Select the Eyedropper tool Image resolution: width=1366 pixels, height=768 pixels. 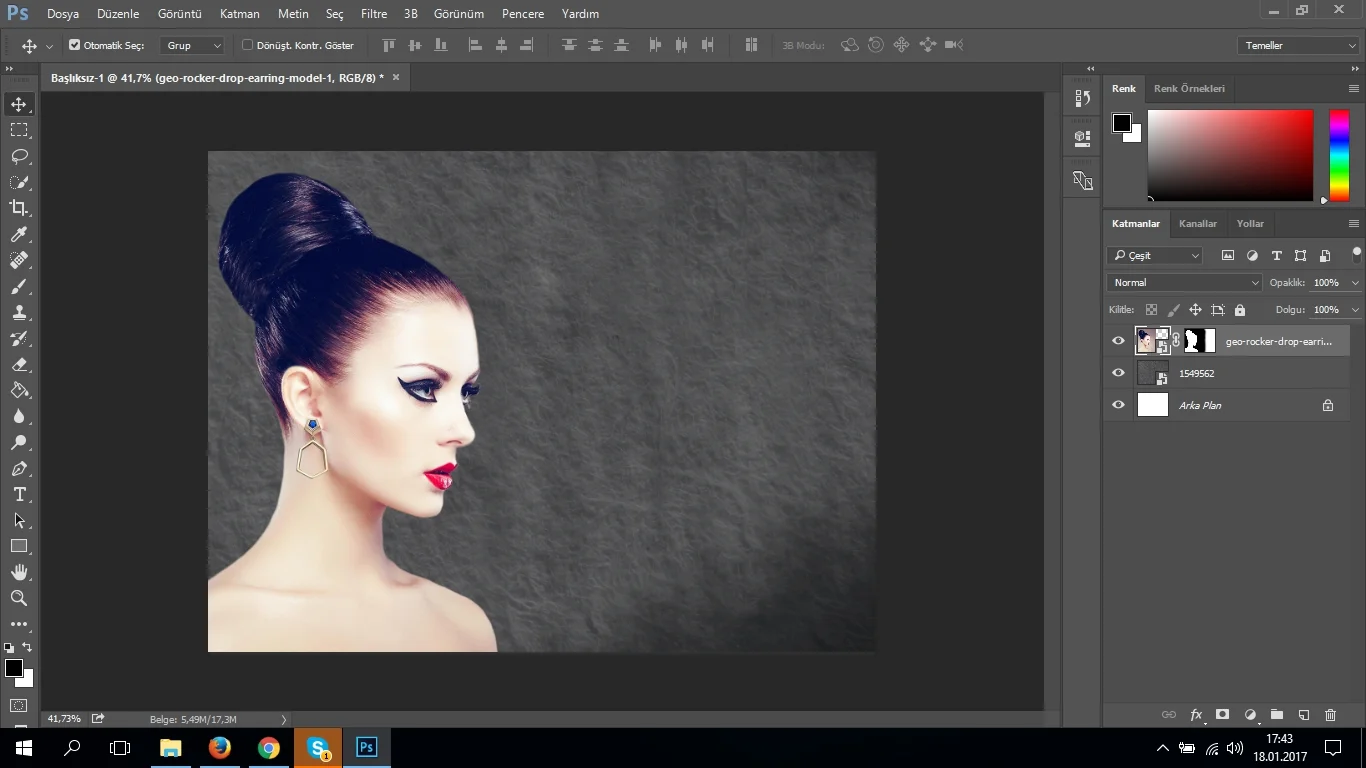click(x=19, y=234)
